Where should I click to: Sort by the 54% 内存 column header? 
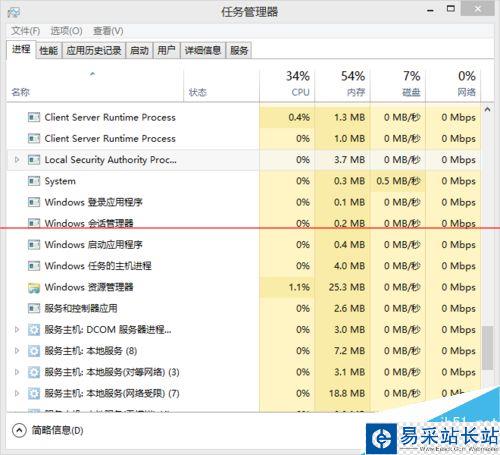[x=342, y=85]
